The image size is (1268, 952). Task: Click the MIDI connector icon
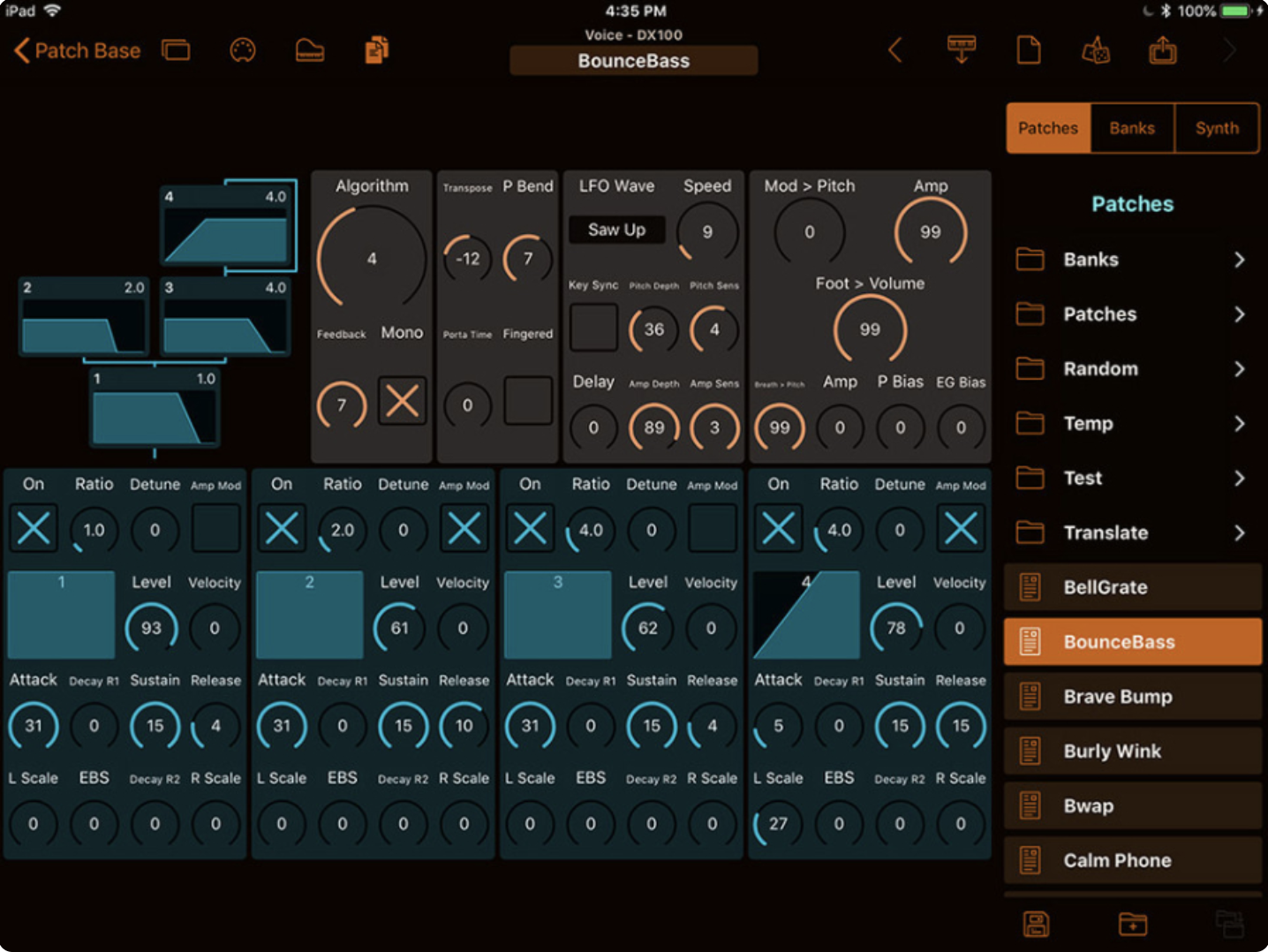point(242,50)
